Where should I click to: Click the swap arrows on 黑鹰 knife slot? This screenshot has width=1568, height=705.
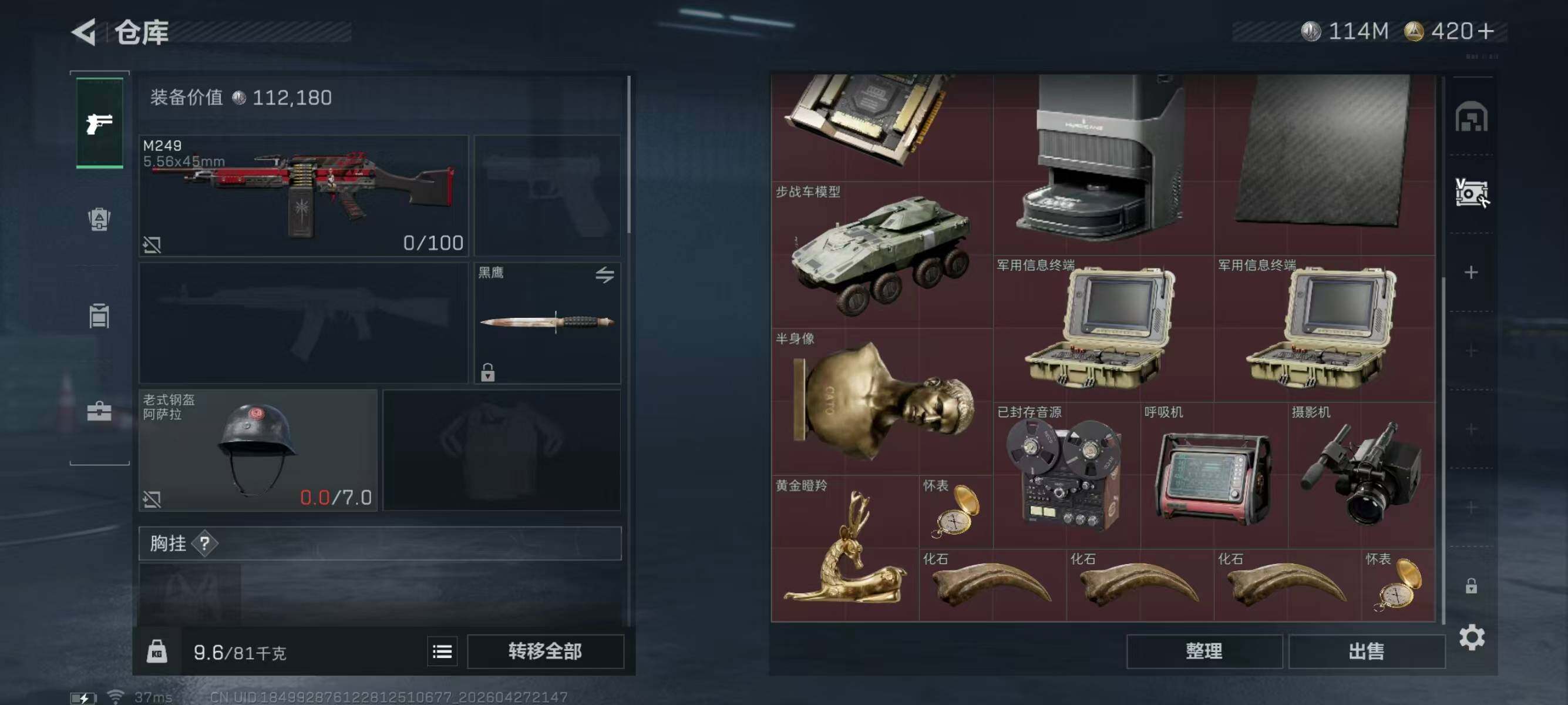tap(604, 275)
